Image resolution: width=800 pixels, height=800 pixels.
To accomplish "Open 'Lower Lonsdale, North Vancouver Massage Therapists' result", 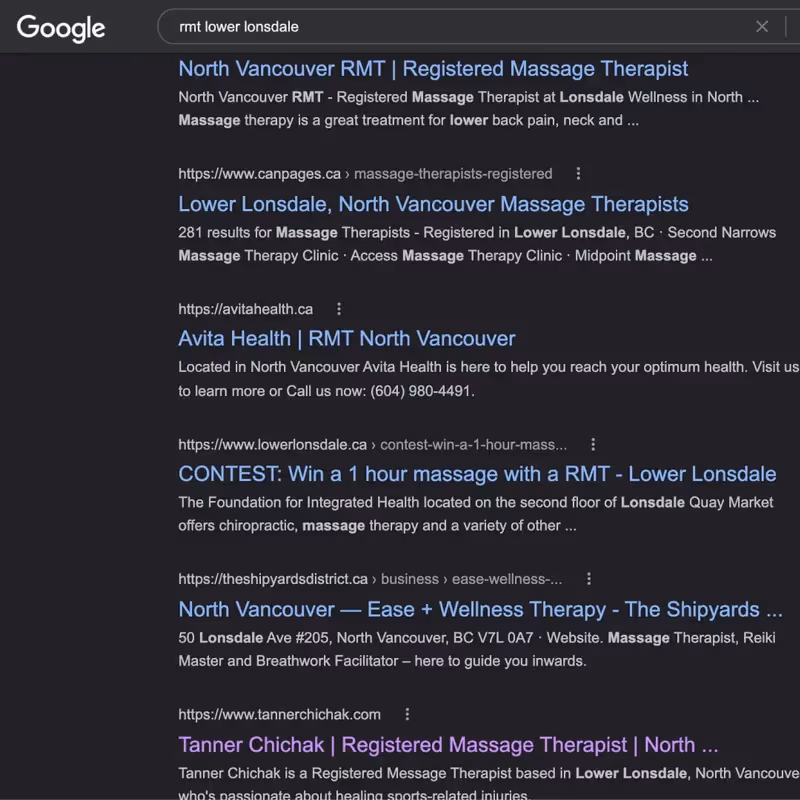I will click(433, 204).
